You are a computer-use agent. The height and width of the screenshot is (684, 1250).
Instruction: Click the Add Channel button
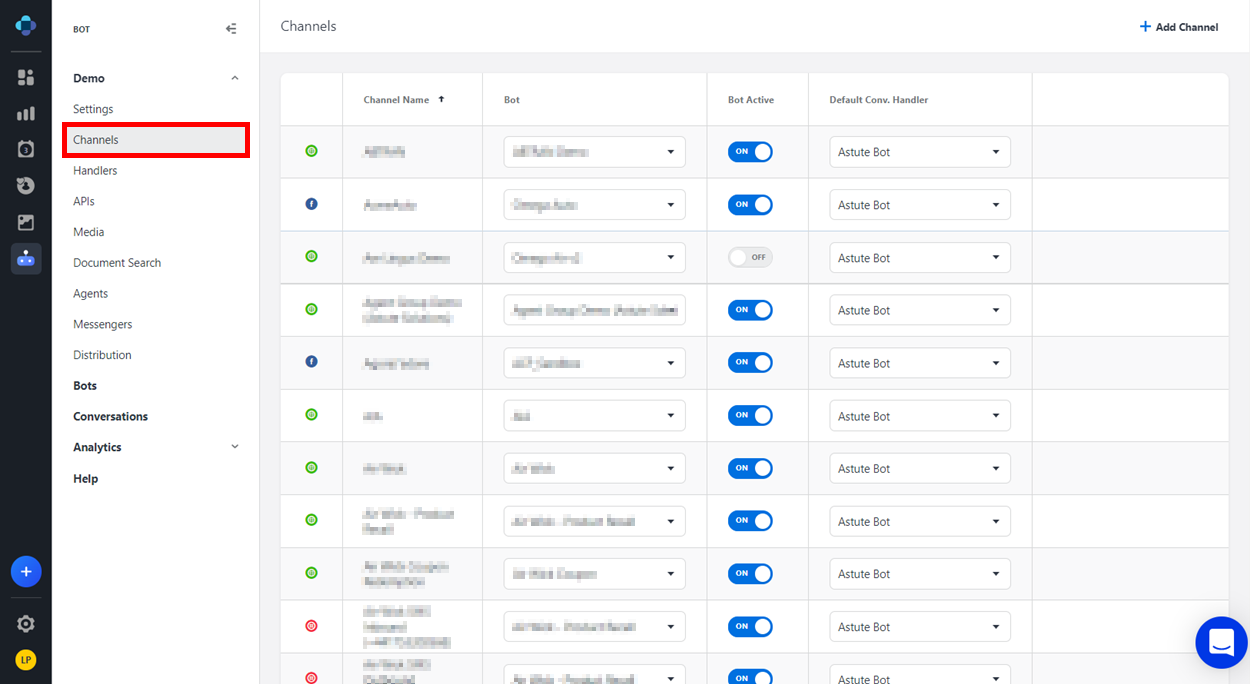1178,27
